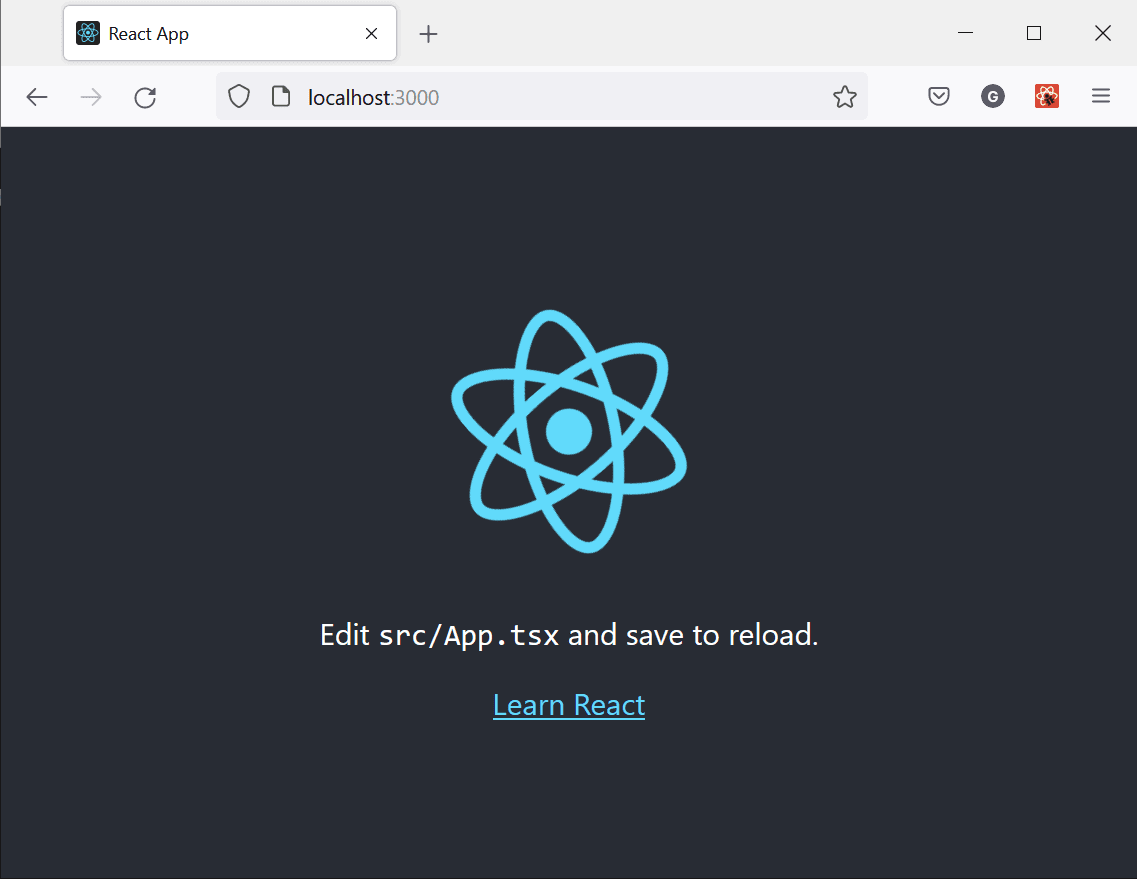The width and height of the screenshot is (1137, 879).
Task: Open the React DevTools extension
Action: tap(1047, 96)
